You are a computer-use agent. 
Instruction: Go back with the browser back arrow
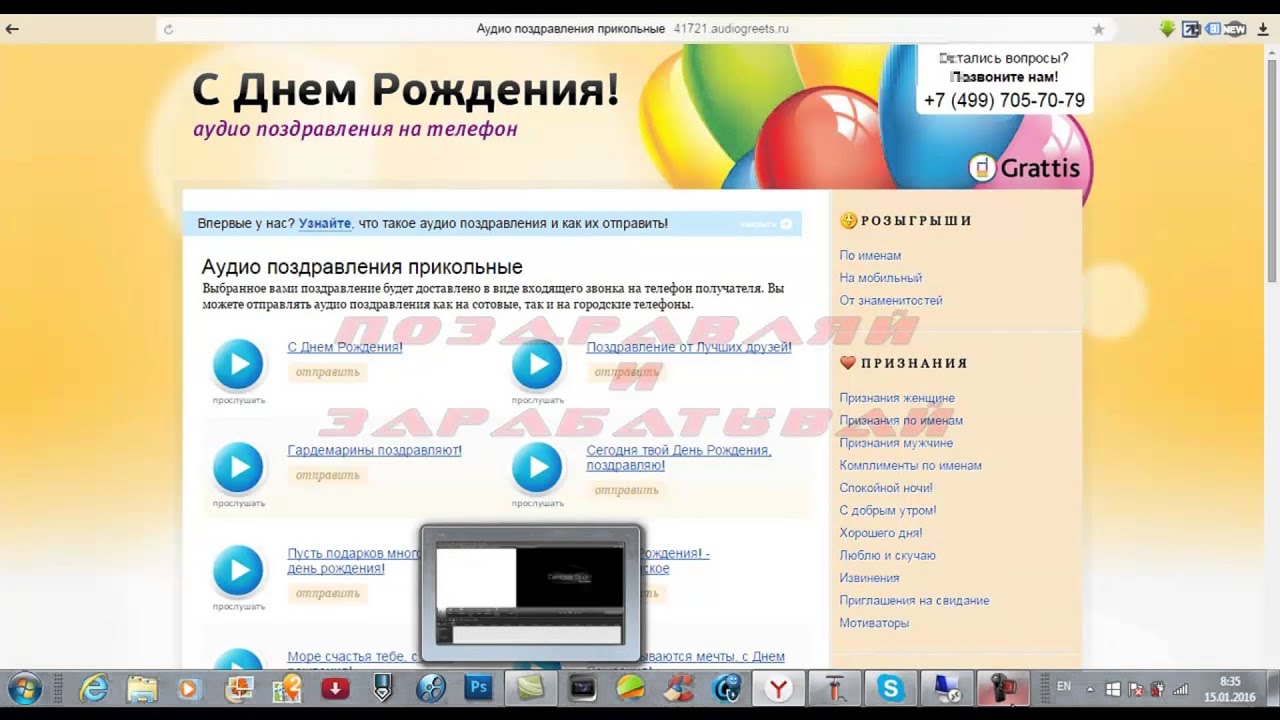pyautogui.click(x=12, y=29)
